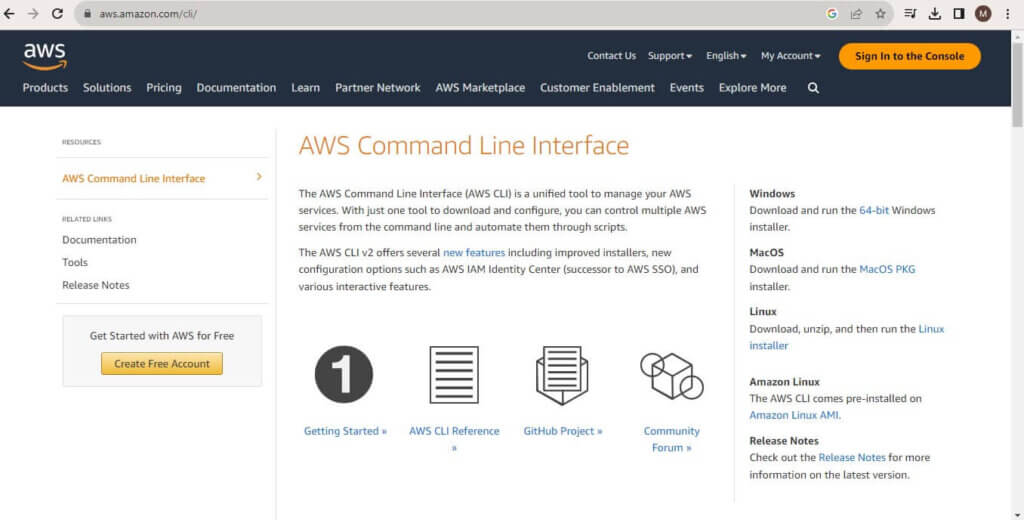The image size is (1024, 520).
Task: Click the Community Forum » link
Action: tap(671, 439)
